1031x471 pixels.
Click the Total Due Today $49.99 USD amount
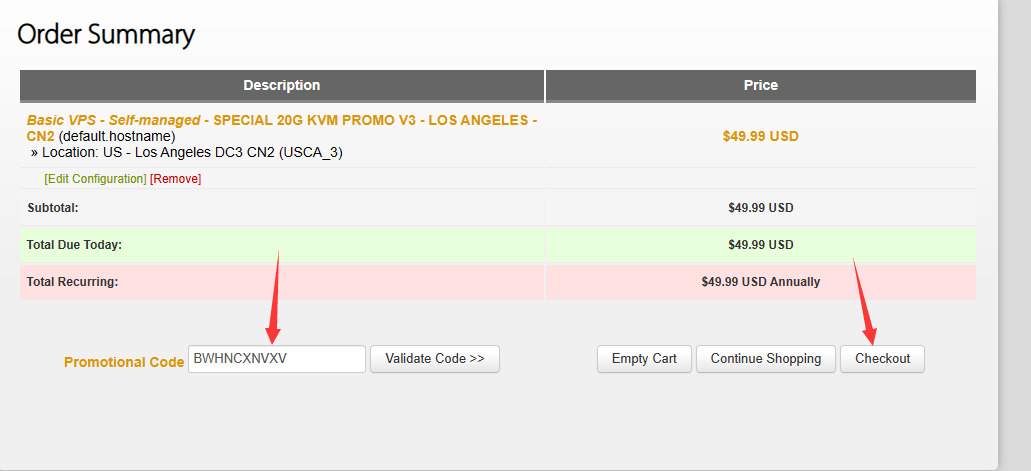pos(760,245)
